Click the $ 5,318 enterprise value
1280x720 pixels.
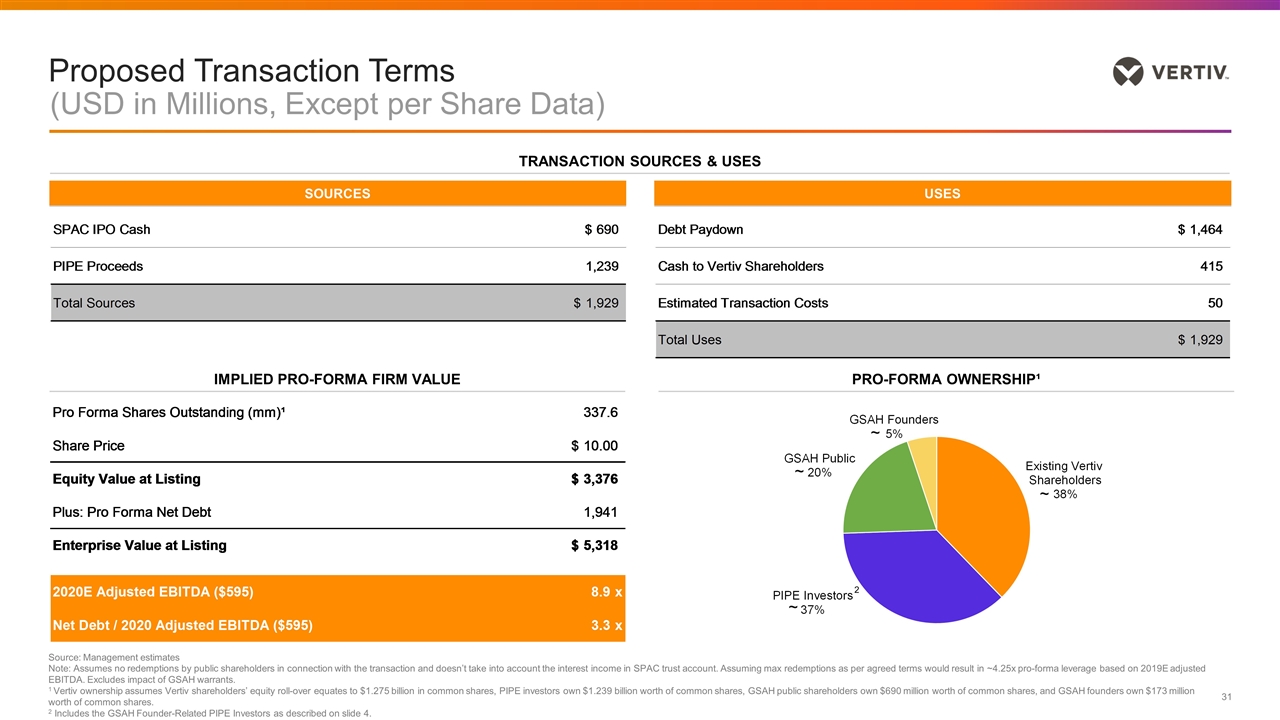pyautogui.click(x=594, y=546)
